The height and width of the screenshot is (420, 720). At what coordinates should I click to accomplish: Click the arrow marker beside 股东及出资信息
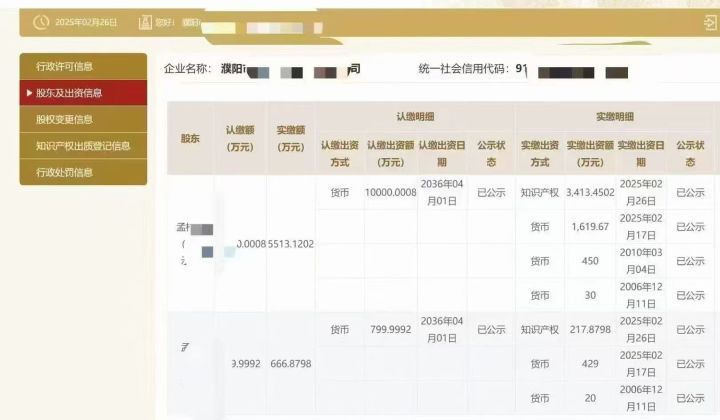[28, 93]
